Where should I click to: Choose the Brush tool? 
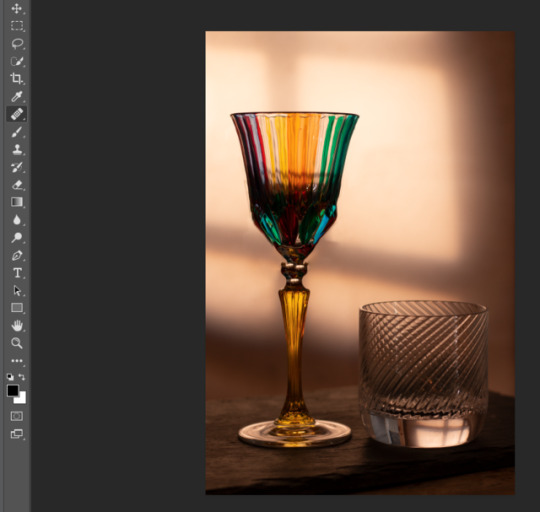17,132
